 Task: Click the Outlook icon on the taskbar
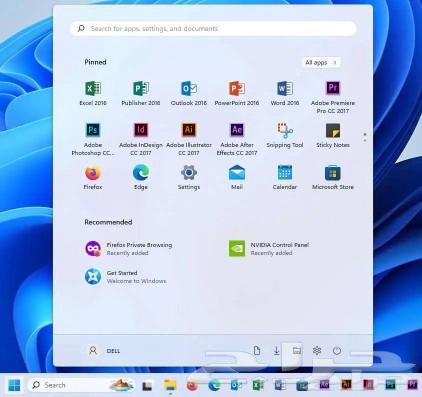click(236, 386)
